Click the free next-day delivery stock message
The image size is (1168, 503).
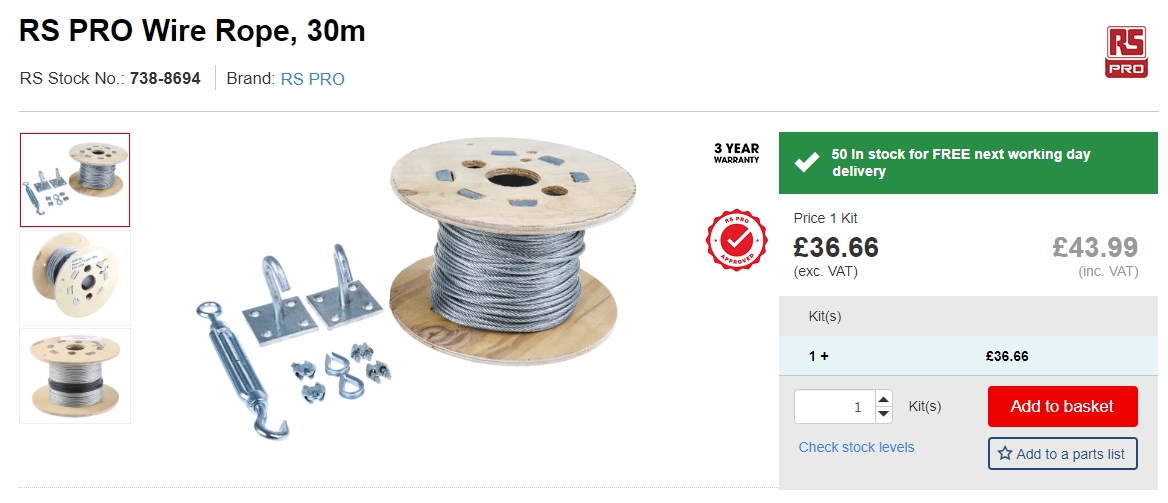(x=960, y=163)
